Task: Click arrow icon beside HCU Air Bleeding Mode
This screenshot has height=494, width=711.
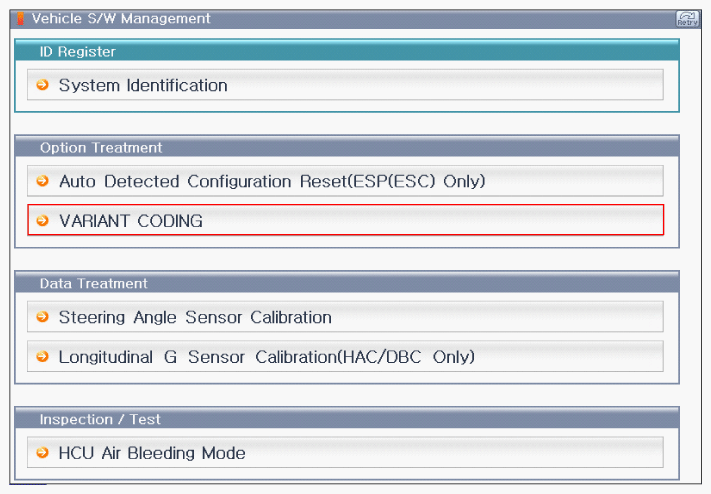Action: (42, 453)
